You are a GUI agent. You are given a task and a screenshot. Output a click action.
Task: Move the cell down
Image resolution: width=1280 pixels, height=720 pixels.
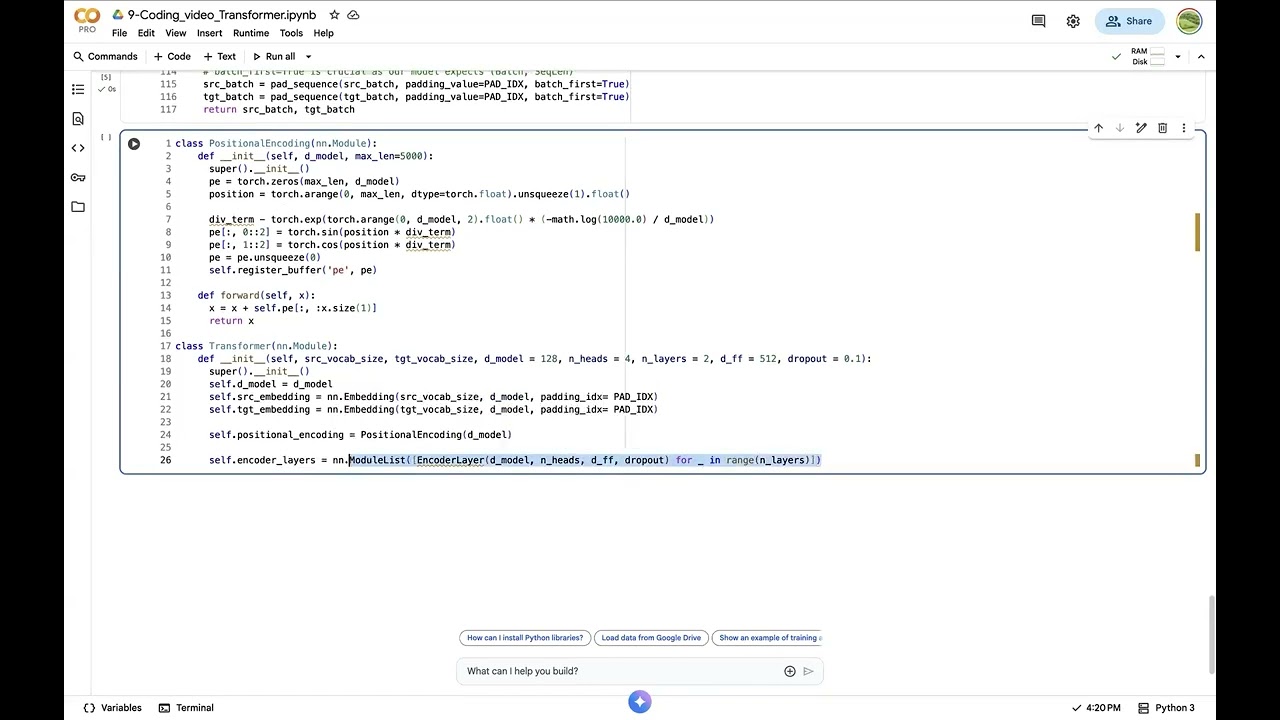pyautogui.click(x=1119, y=128)
